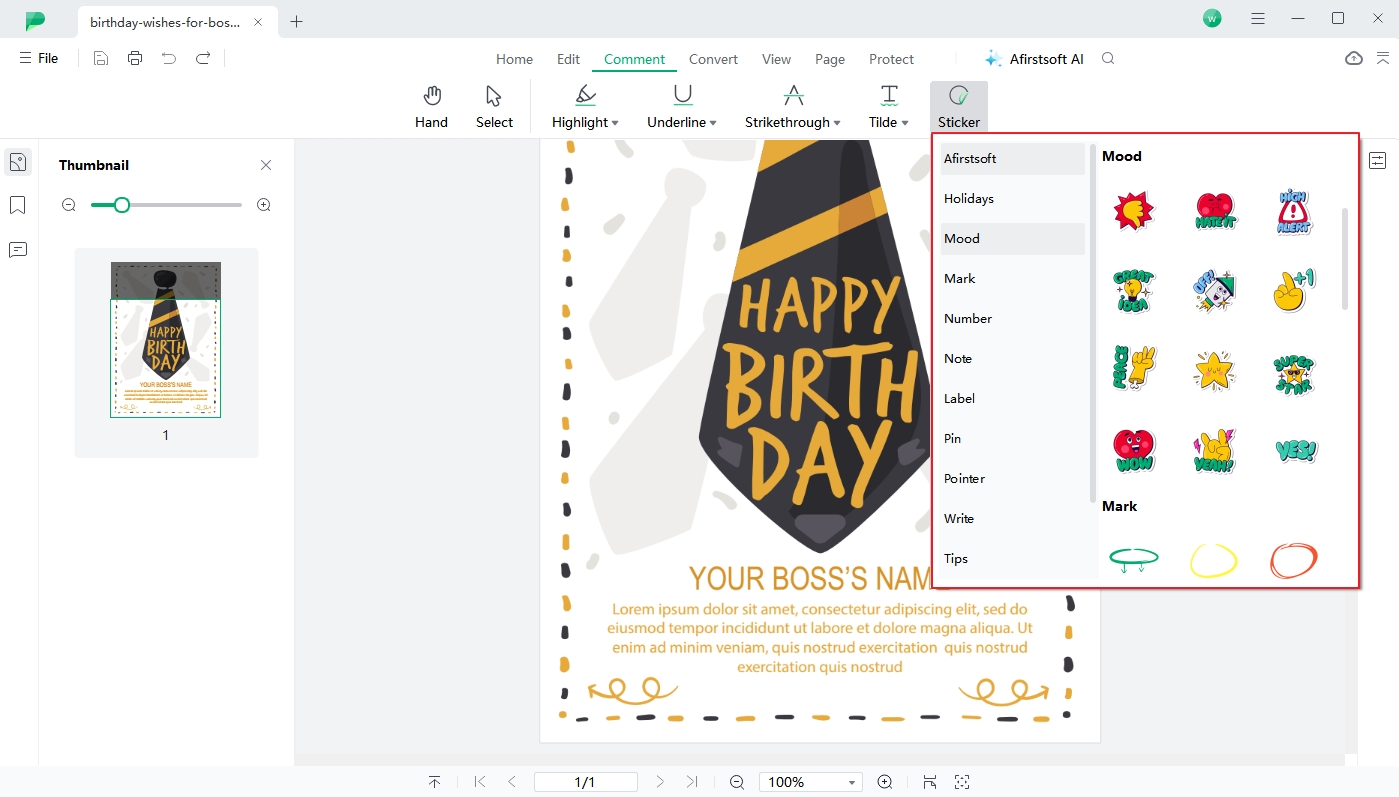1399x797 pixels.
Task: Expand the Strikethrough dropdown arrow
Action: click(x=836, y=123)
